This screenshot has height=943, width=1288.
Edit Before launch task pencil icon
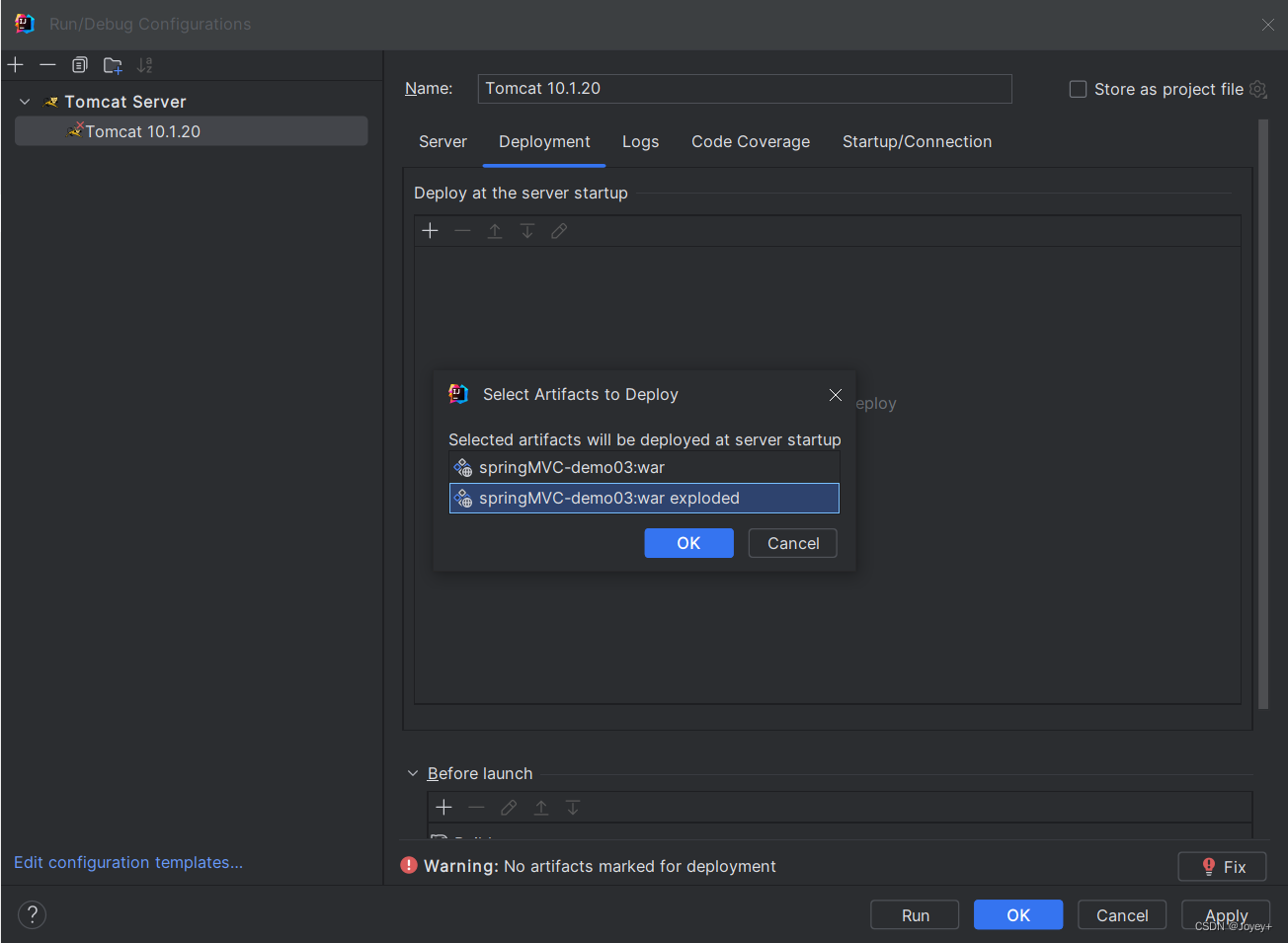click(509, 808)
